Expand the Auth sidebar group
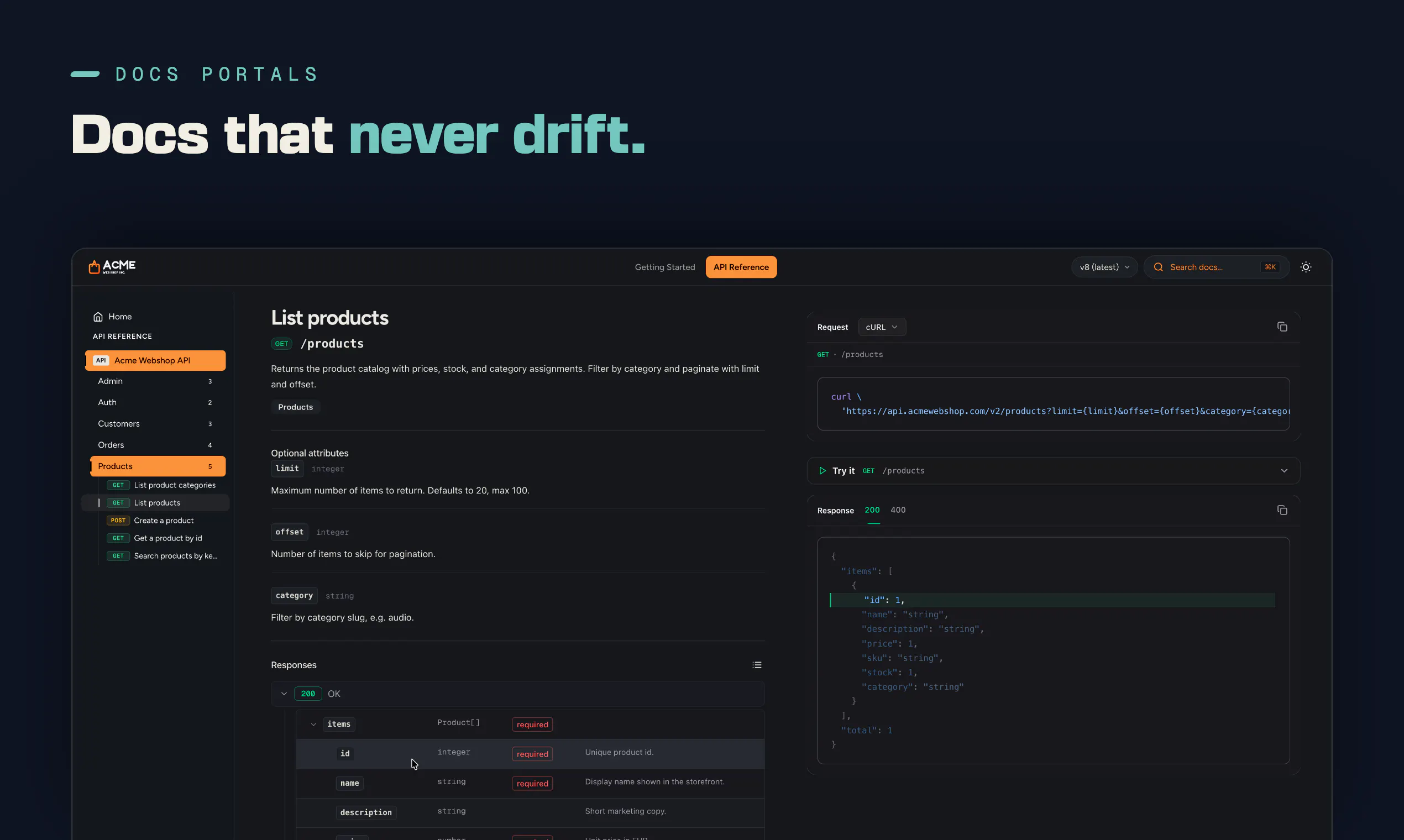The width and height of the screenshot is (1404, 840). point(155,402)
